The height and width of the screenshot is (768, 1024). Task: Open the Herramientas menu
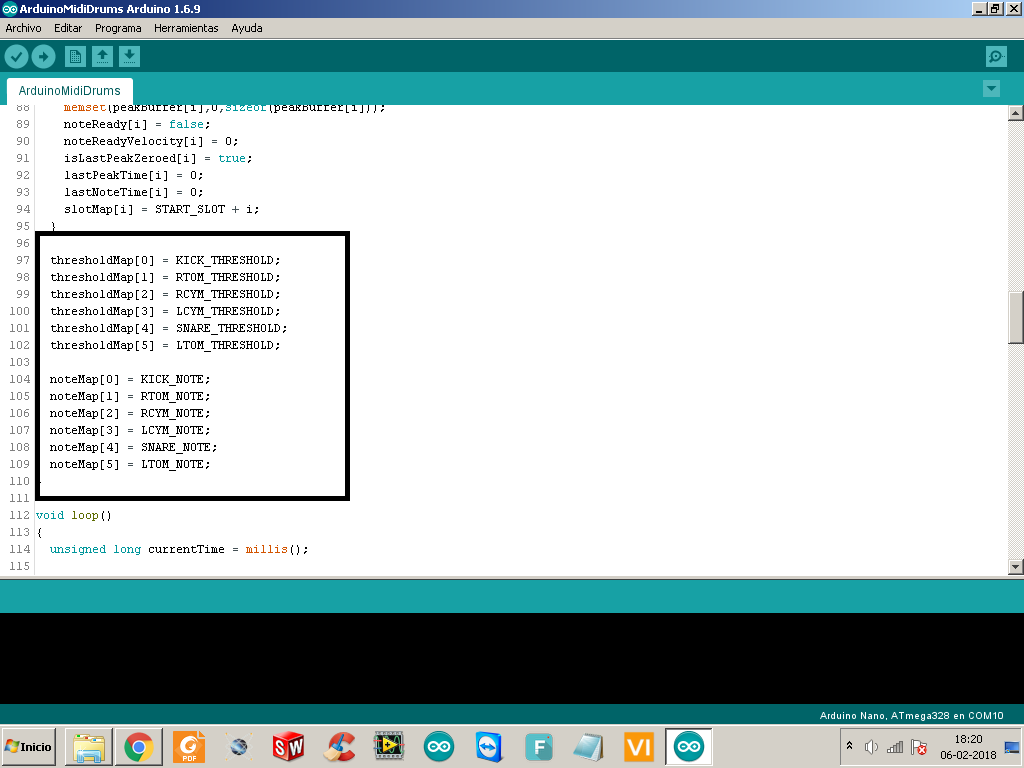tap(186, 28)
